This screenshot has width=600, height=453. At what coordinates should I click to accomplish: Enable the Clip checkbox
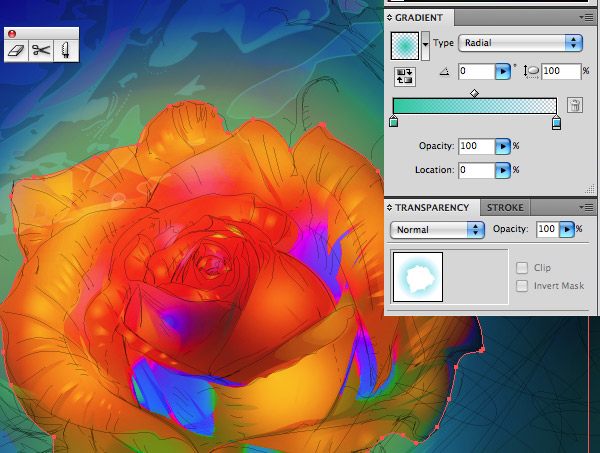(x=522, y=268)
